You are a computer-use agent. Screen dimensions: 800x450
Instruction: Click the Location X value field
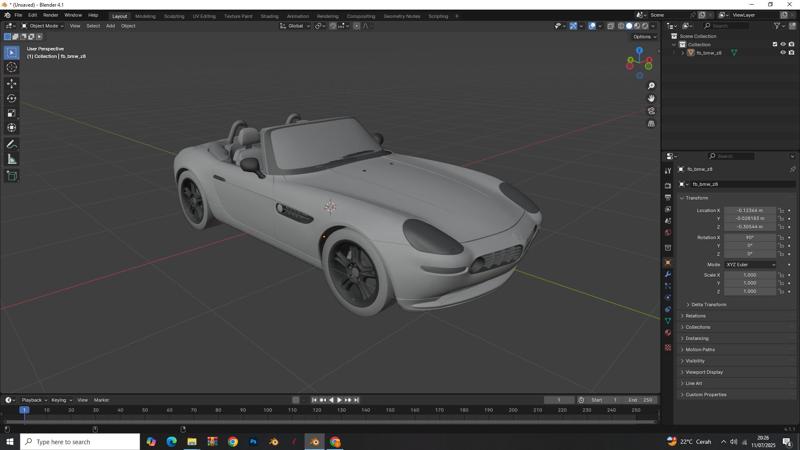click(750, 210)
